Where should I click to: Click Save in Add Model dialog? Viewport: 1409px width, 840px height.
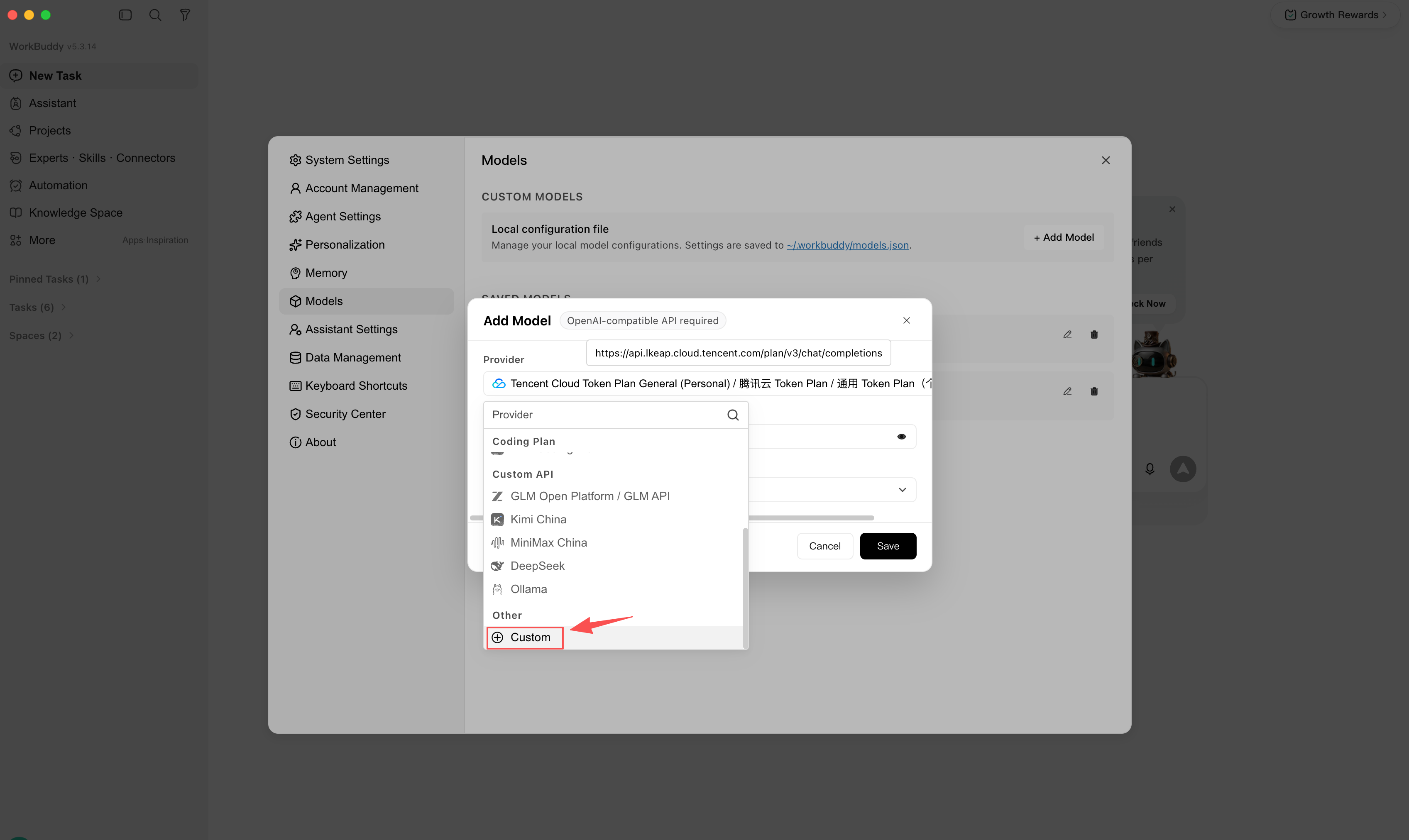tap(888, 546)
